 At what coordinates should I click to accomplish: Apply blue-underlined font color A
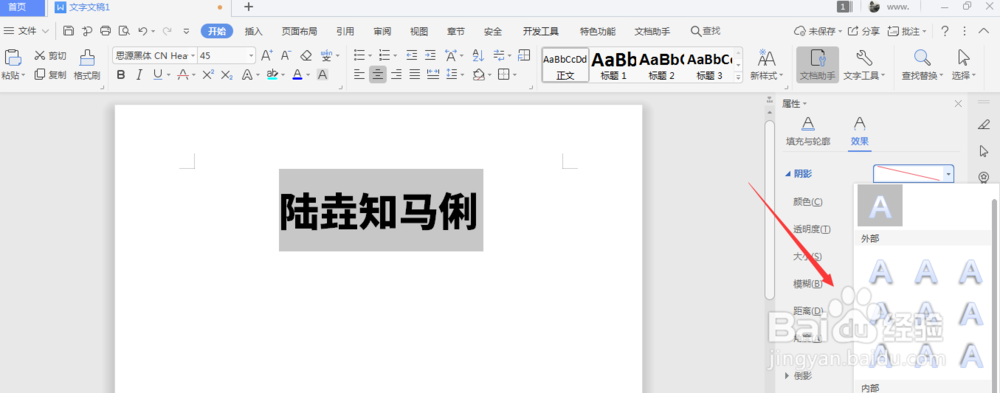297,75
